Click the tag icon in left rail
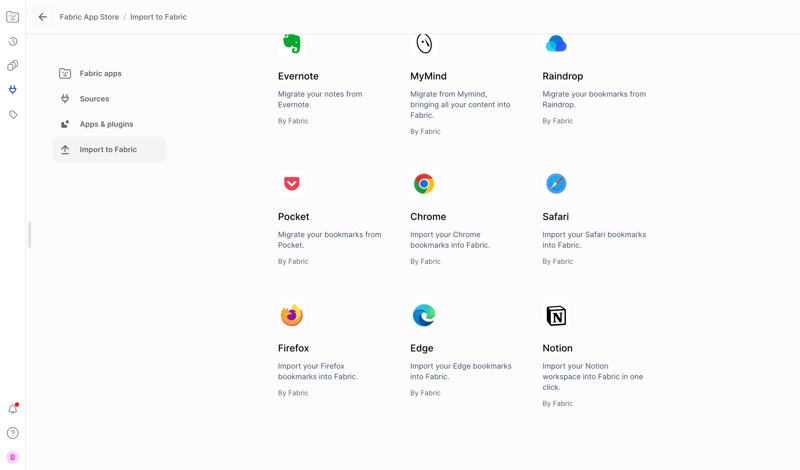The width and height of the screenshot is (800, 470). point(13,115)
